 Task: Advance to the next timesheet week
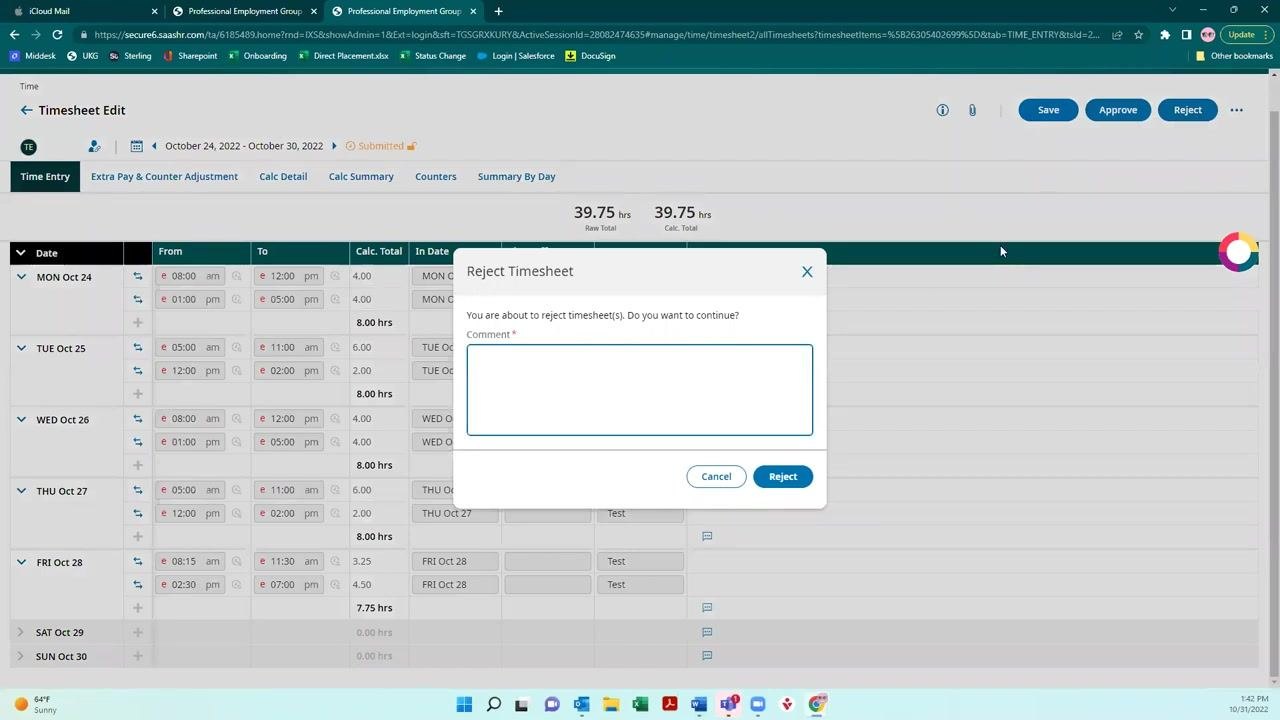tap(334, 146)
